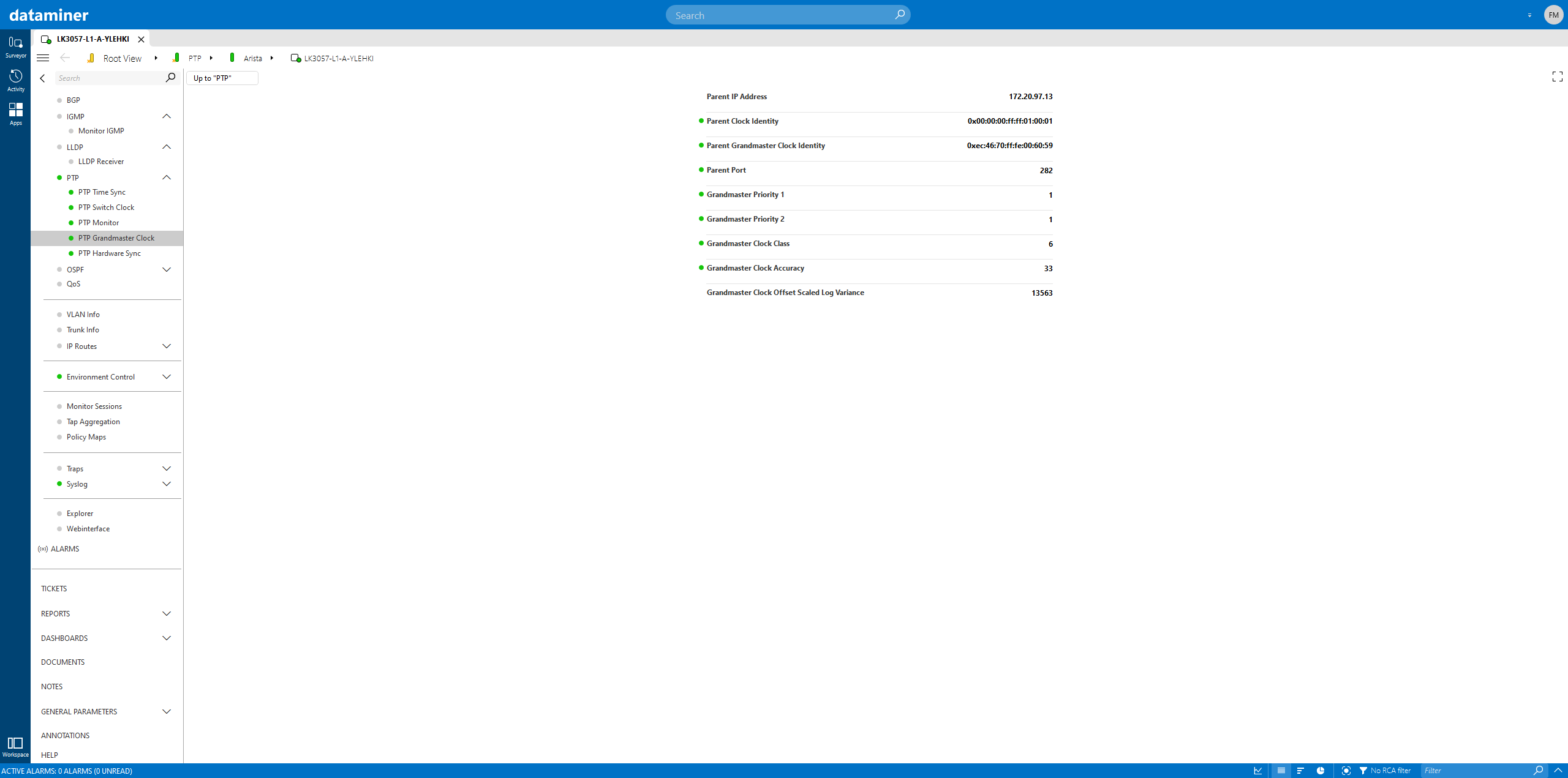
Task: Open the Workspace sidebar panel
Action: coord(15,747)
